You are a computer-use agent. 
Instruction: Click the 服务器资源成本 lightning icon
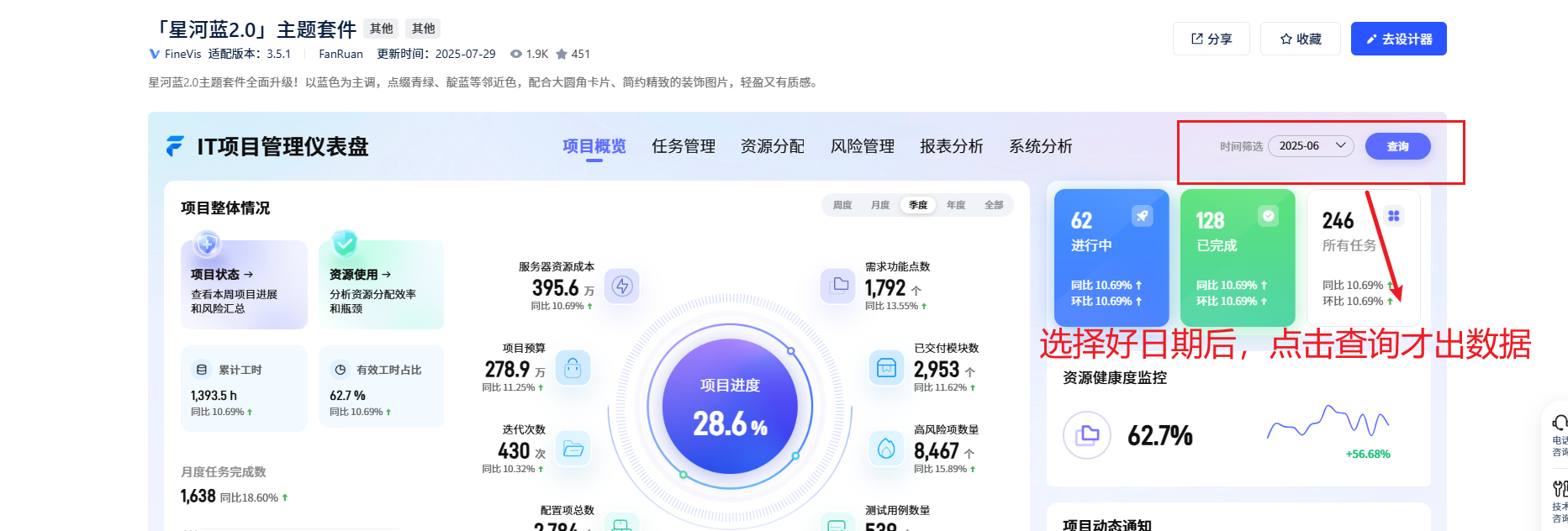(622, 287)
